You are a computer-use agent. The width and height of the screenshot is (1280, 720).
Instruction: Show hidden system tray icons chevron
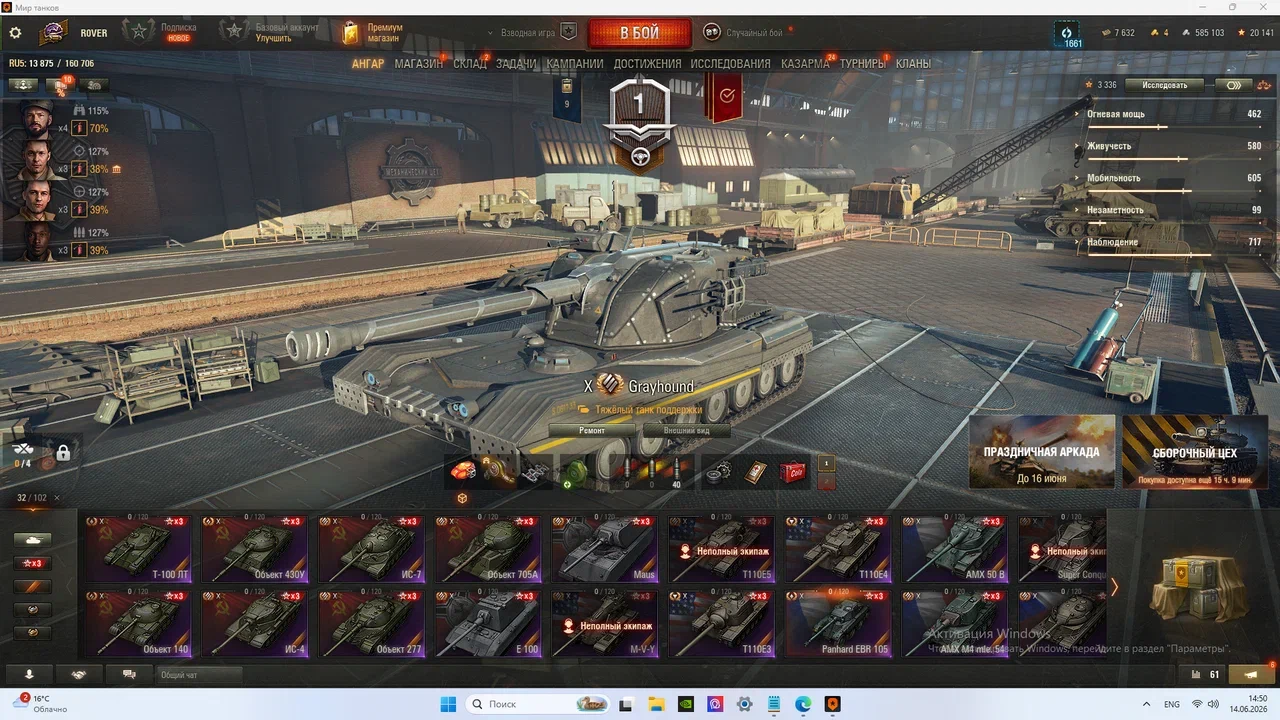point(1146,704)
